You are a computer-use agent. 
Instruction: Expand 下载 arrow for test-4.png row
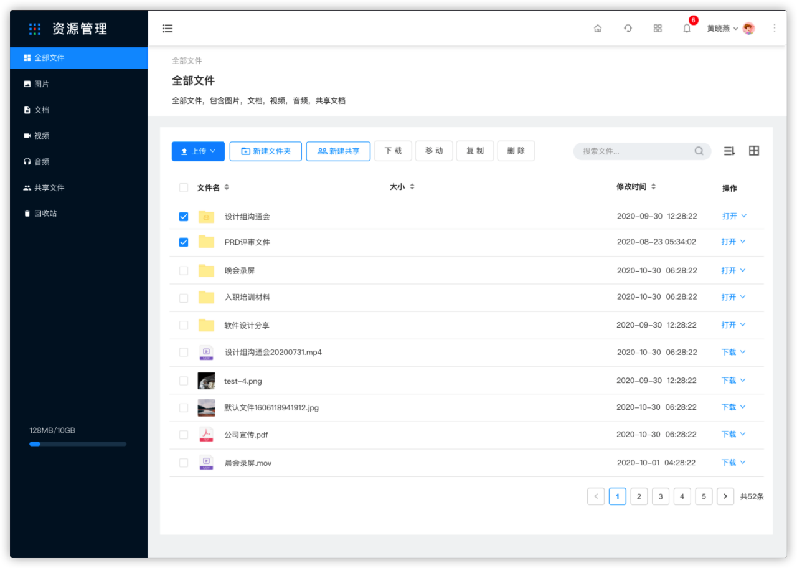pos(743,380)
